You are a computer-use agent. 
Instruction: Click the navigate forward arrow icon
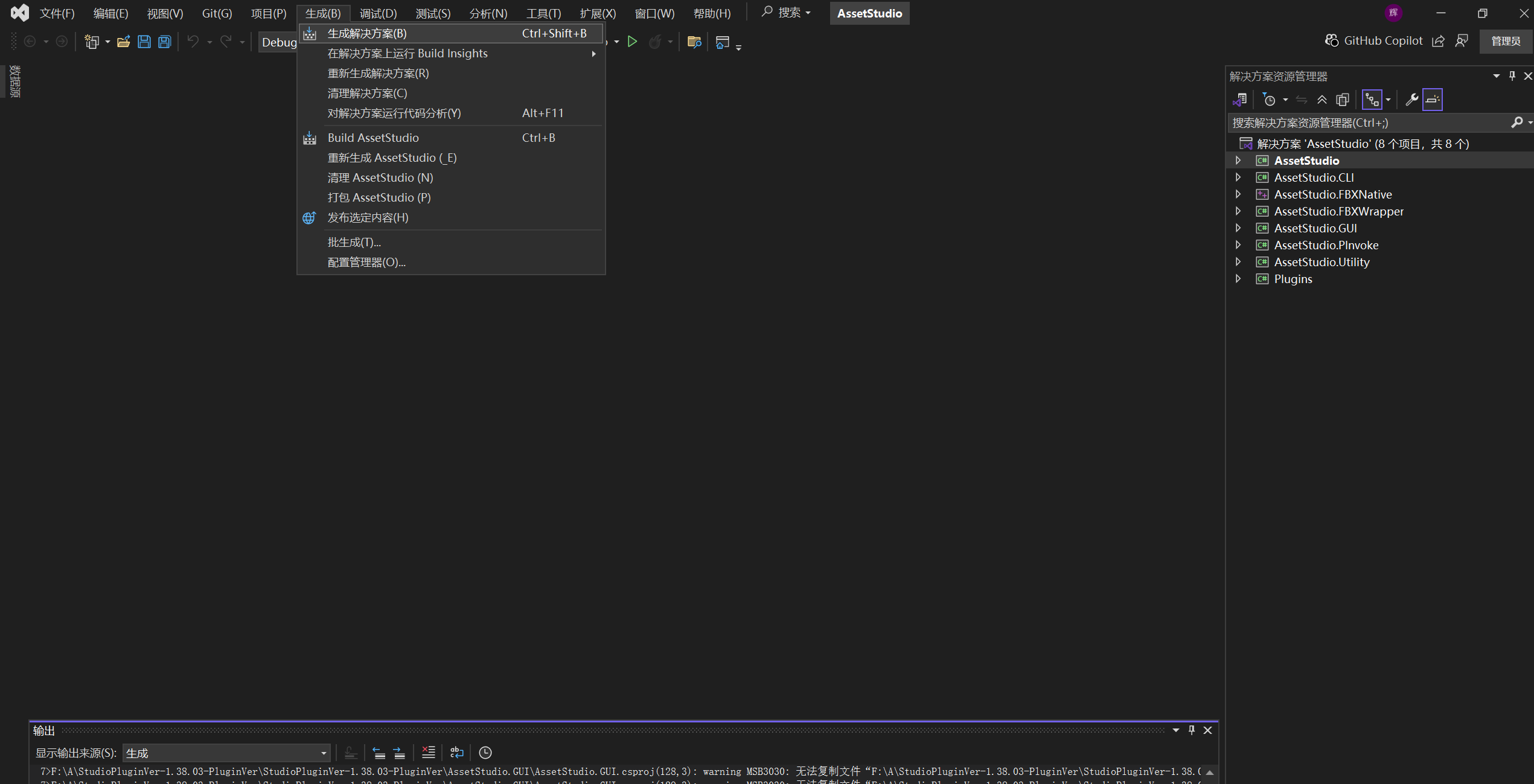(61, 42)
